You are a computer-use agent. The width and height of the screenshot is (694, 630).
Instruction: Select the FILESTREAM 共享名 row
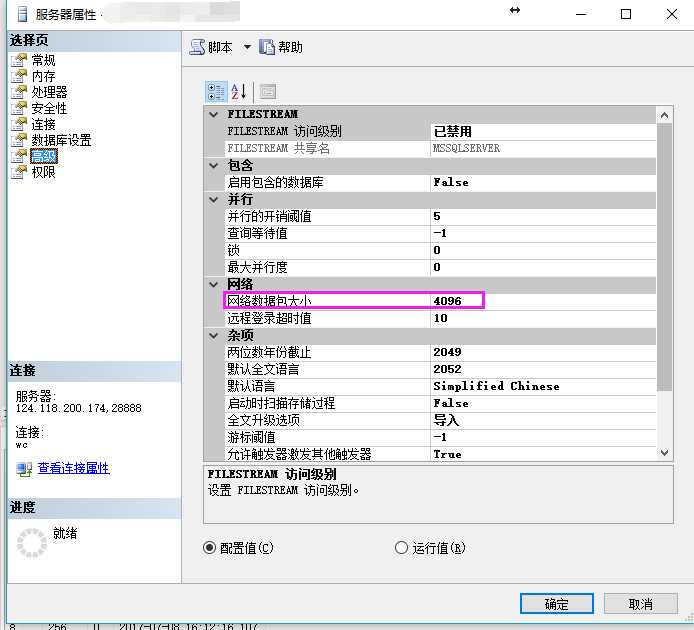[440, 148]
